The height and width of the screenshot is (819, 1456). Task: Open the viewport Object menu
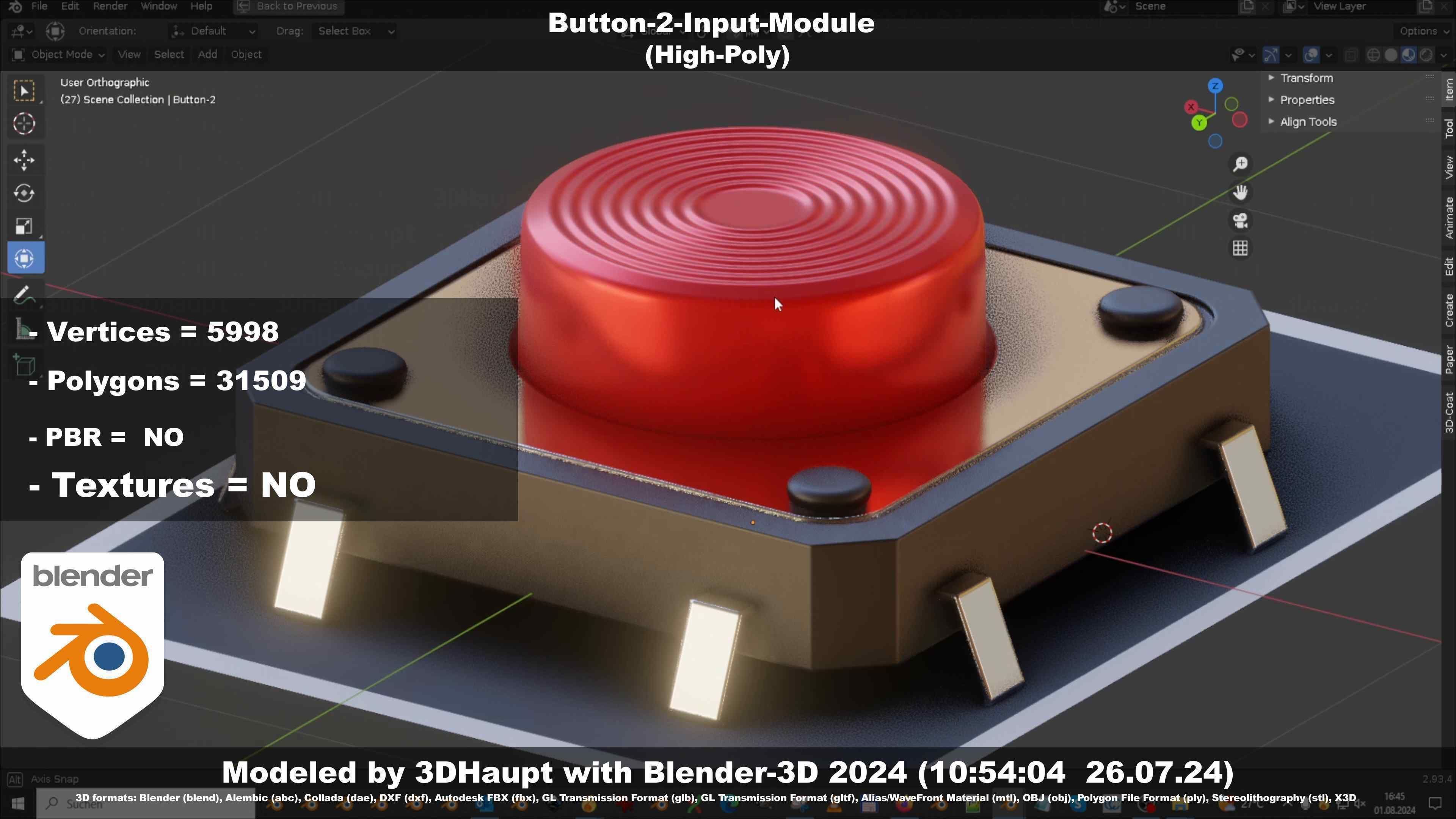tap(246, 55)
